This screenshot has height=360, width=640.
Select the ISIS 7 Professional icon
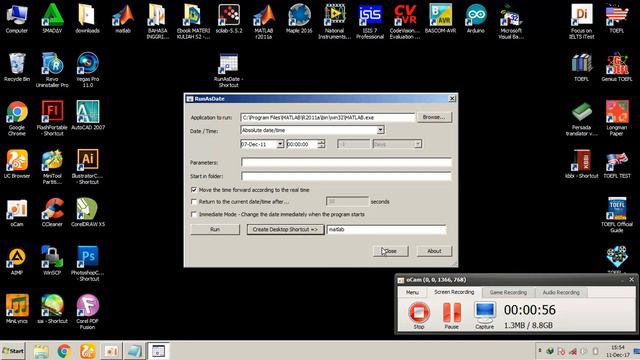coord(370,21)
